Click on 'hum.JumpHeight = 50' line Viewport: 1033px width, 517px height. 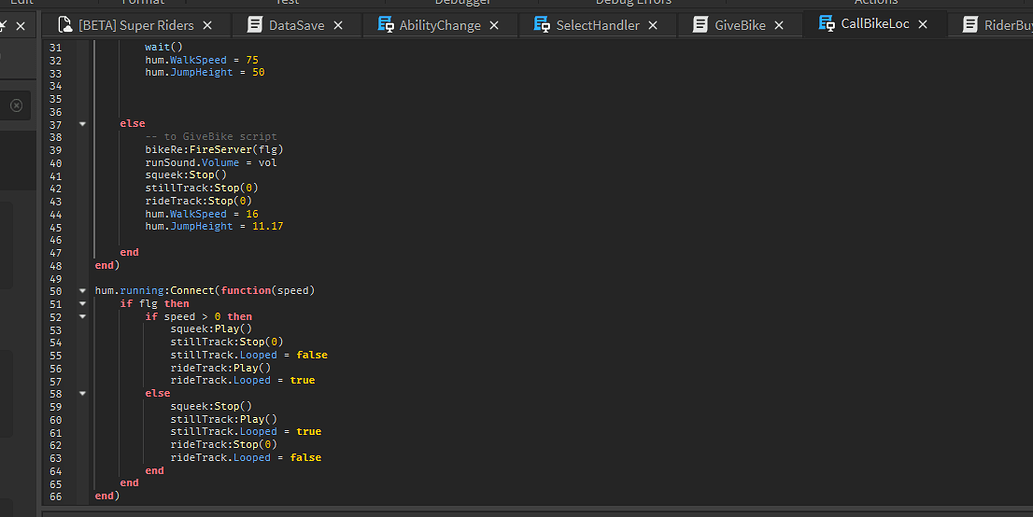pos(205,72)
